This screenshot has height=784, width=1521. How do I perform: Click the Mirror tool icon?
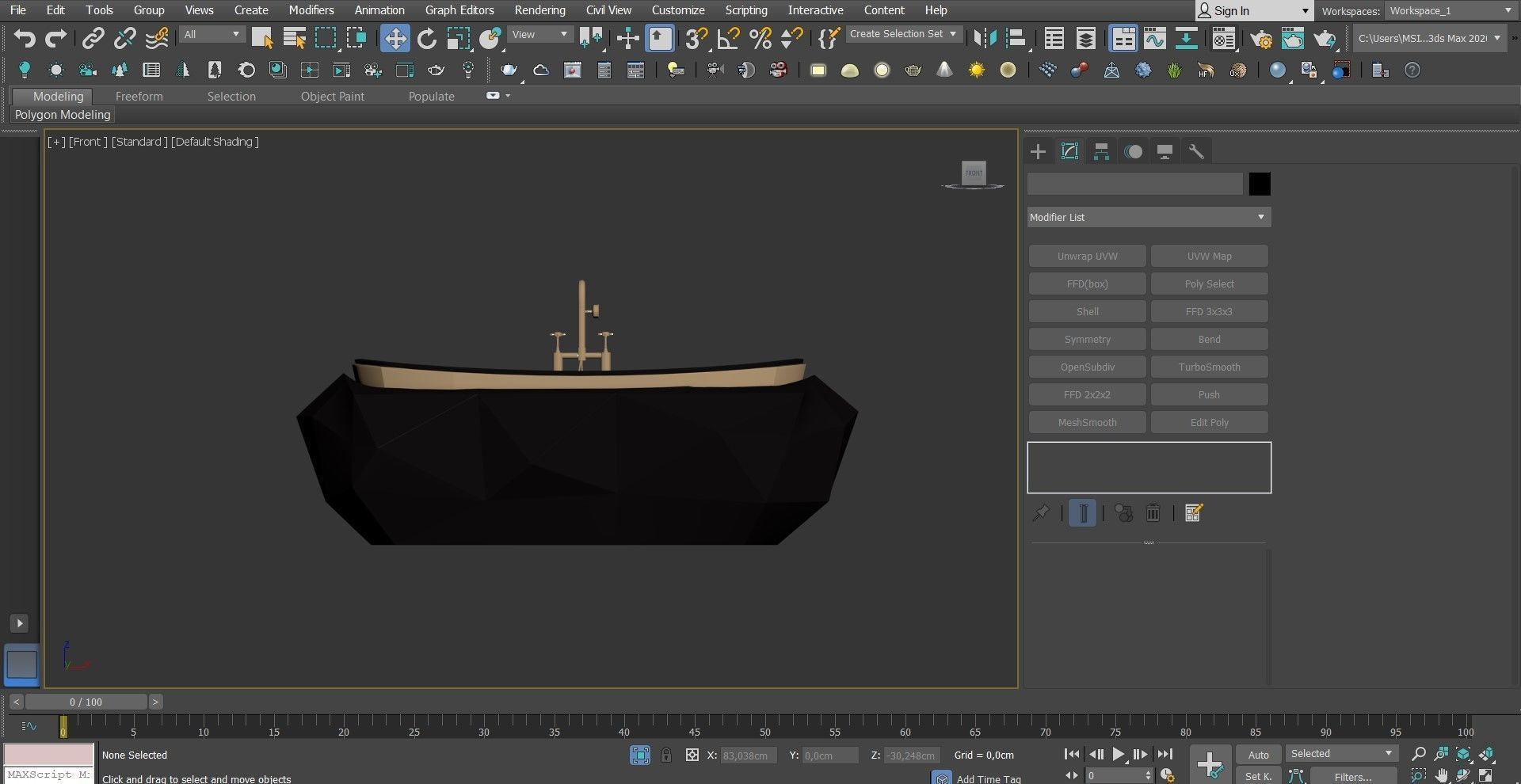coord(985,38)
